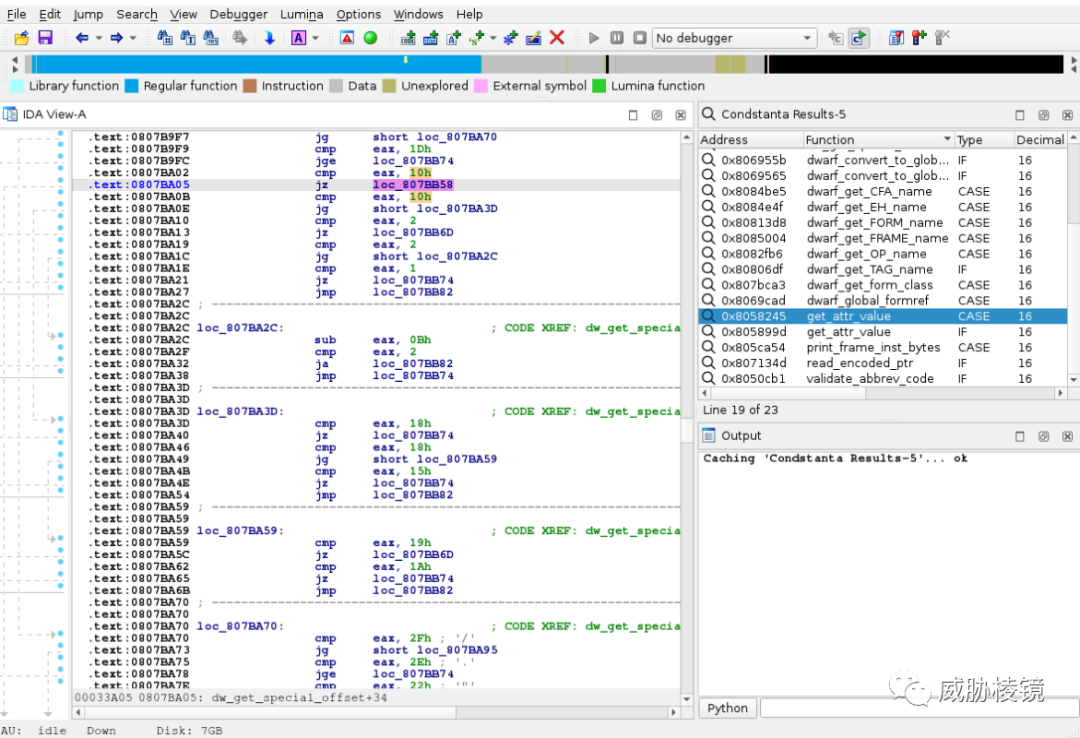Screen dimensions: 1080x738
Task: Click the loc_807BA2C label in disassembly
Action: [240, 327]
